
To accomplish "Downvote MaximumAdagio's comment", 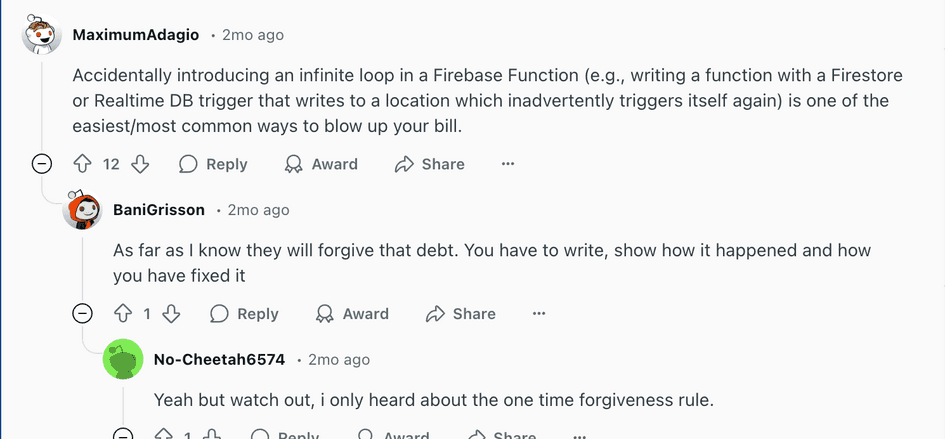I will click(140, 164).
